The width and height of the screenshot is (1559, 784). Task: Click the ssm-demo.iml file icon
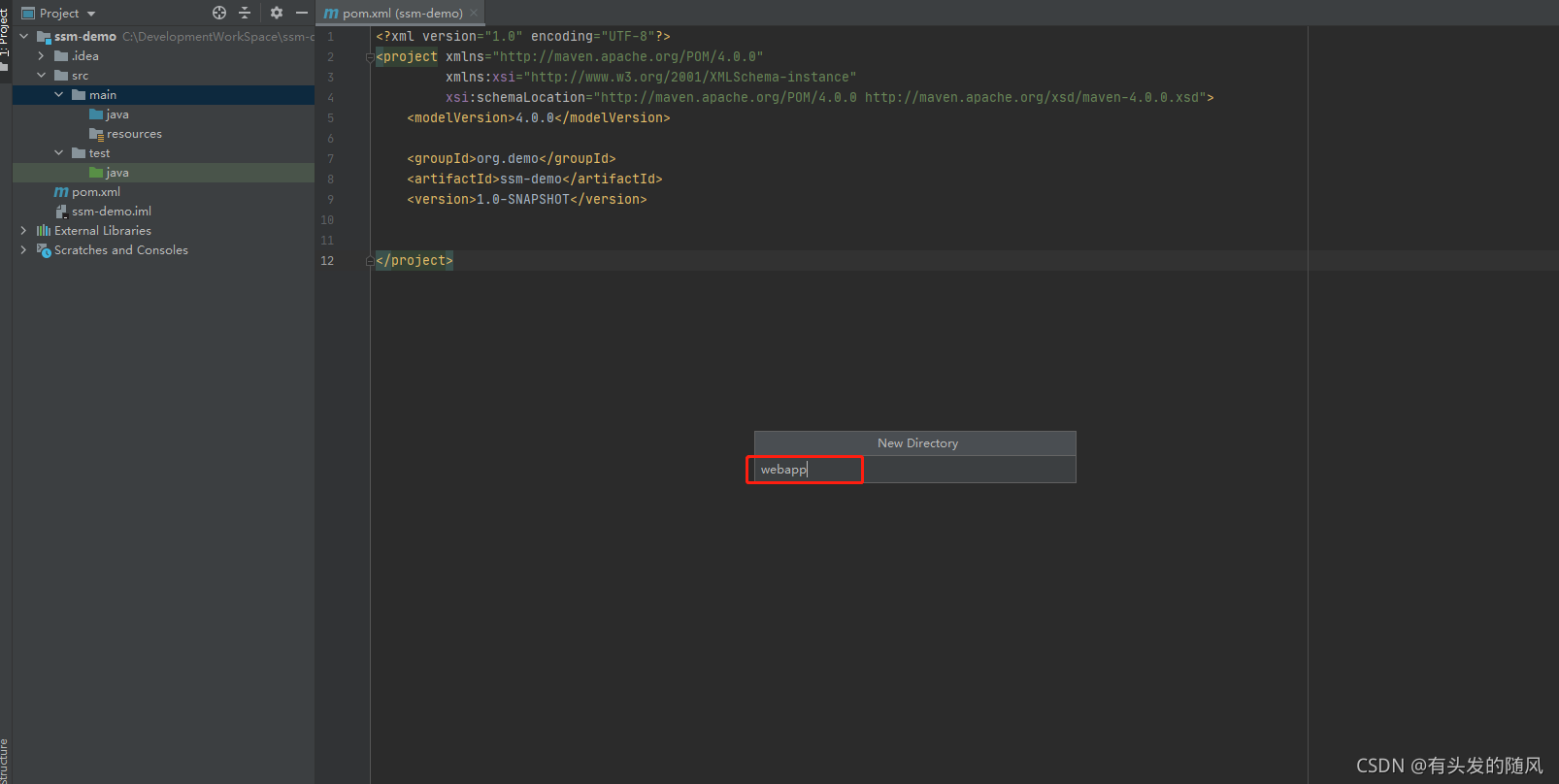61,212
